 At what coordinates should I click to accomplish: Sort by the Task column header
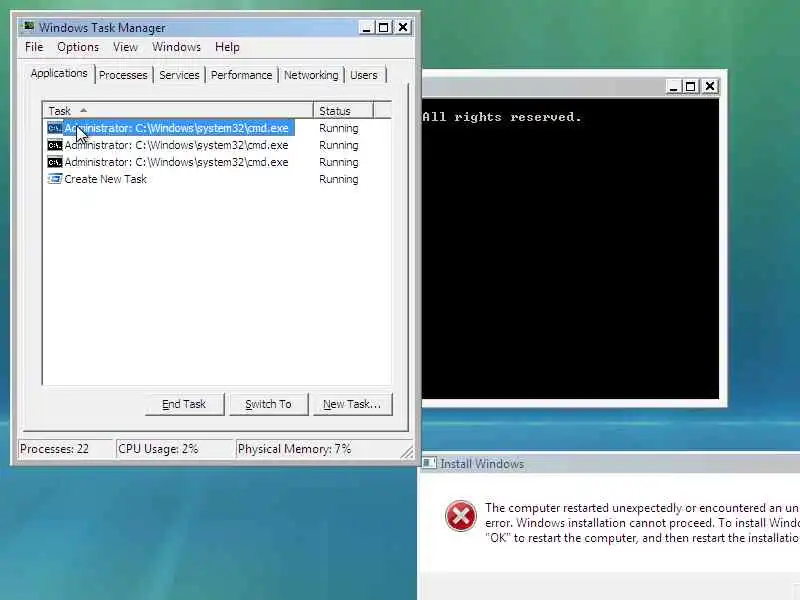point(178,111)
